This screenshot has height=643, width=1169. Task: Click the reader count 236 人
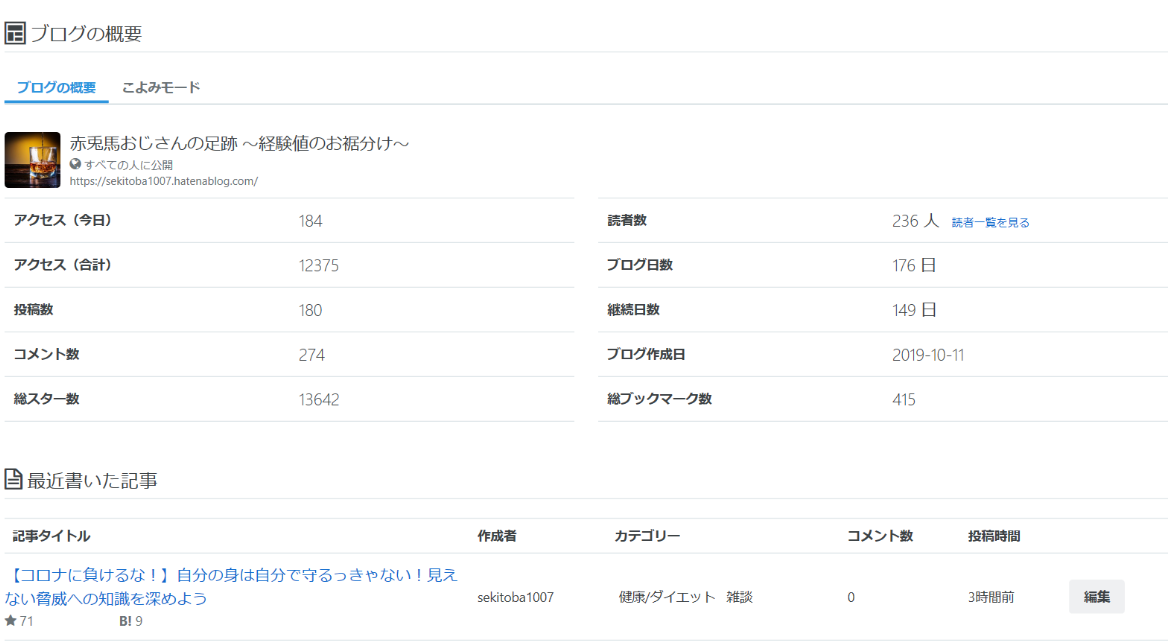point(916,221)
